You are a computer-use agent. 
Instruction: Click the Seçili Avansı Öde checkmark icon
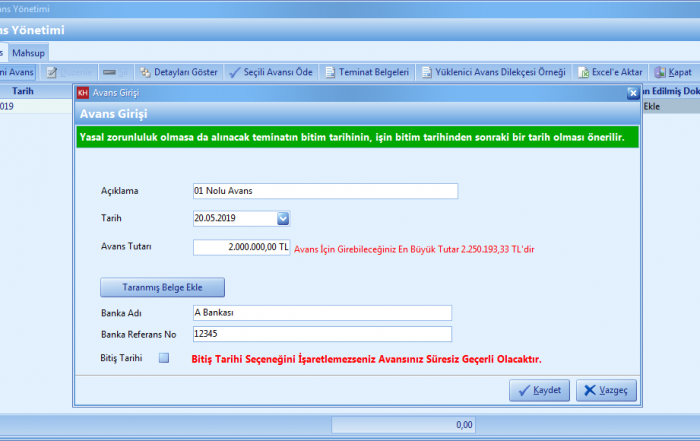(235, 72)
